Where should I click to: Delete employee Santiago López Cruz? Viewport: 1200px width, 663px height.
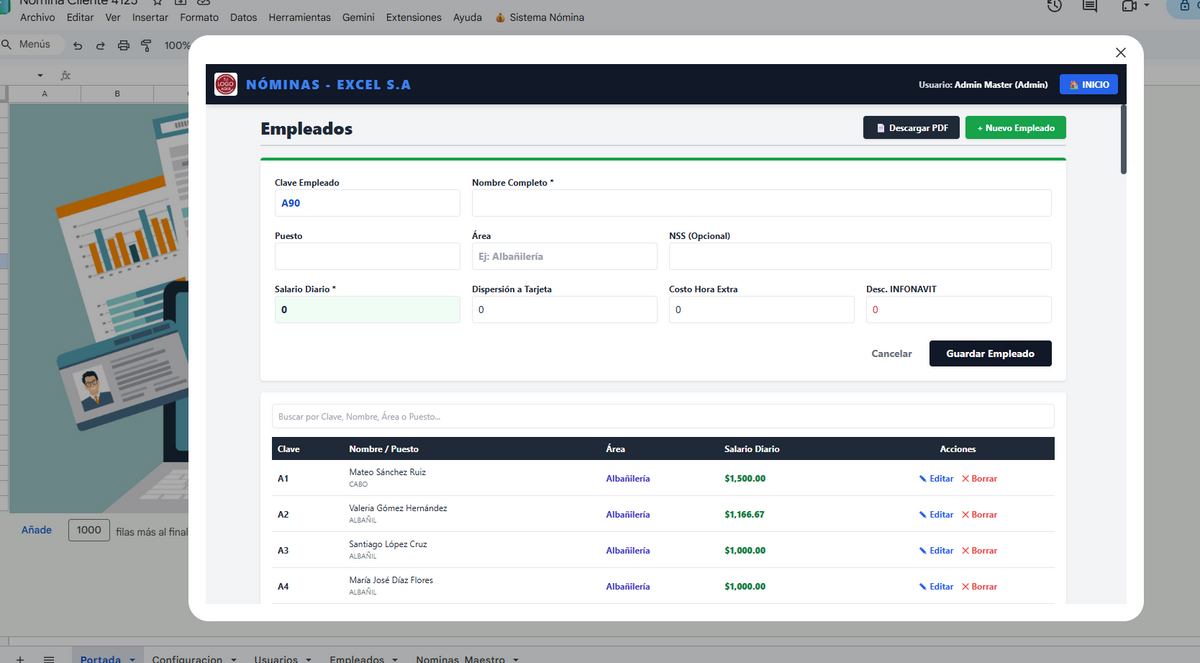tap(979, 551)
